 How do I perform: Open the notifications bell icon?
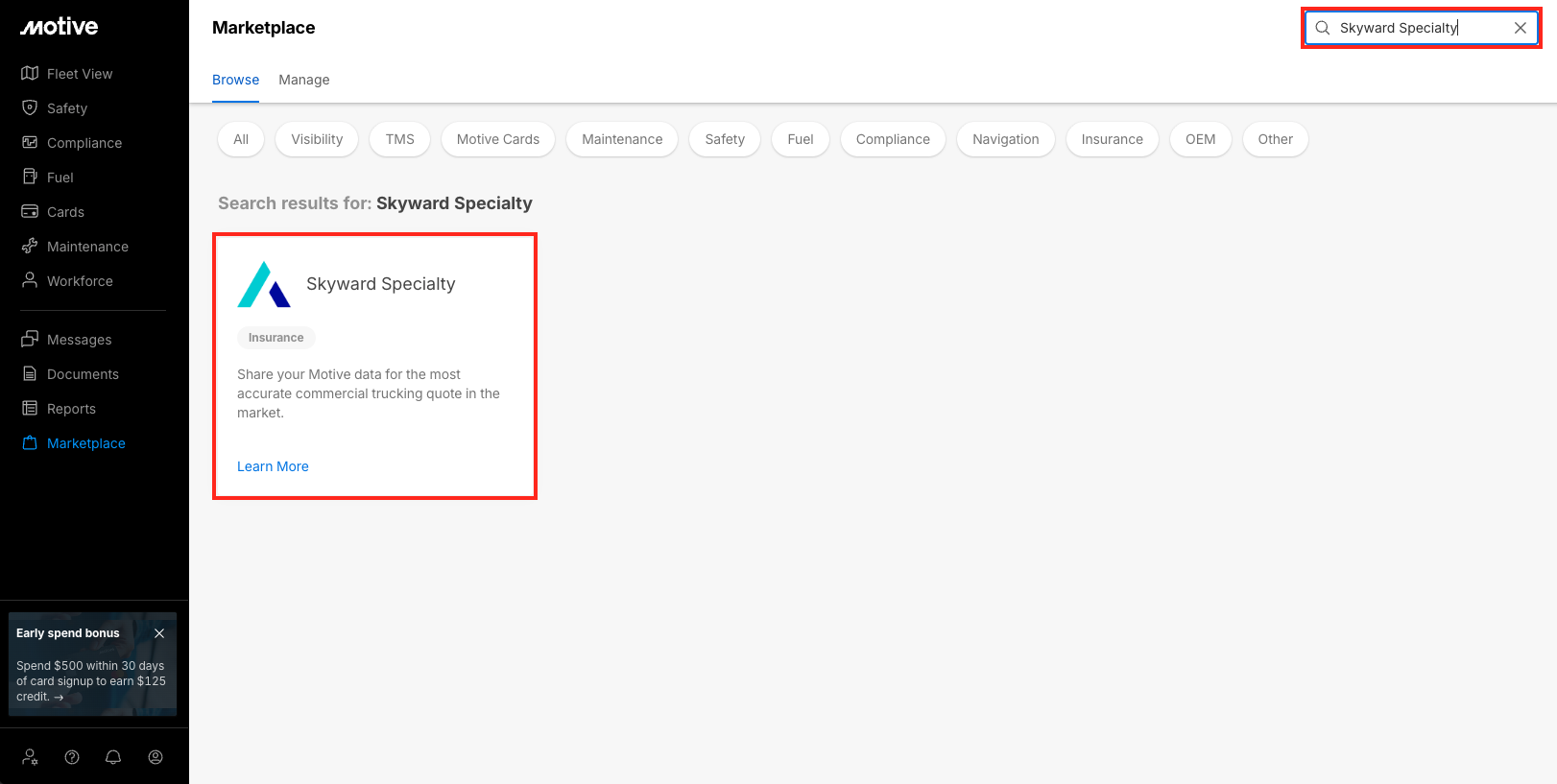113,757
